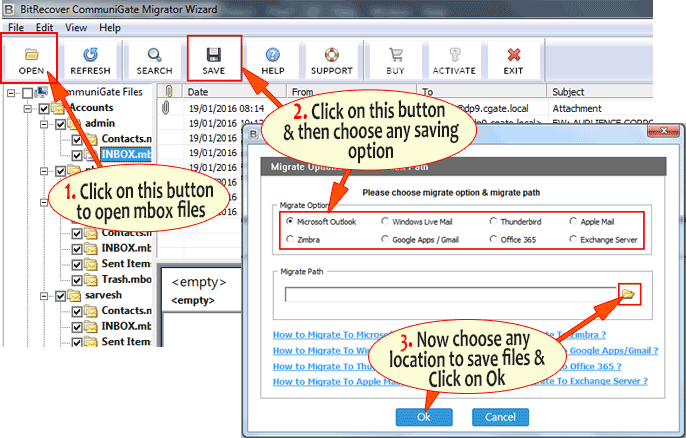Open the 'How to Migrate To Apple Mail' link
Viewport: 686px width, 438px height.
coord(332,382)
